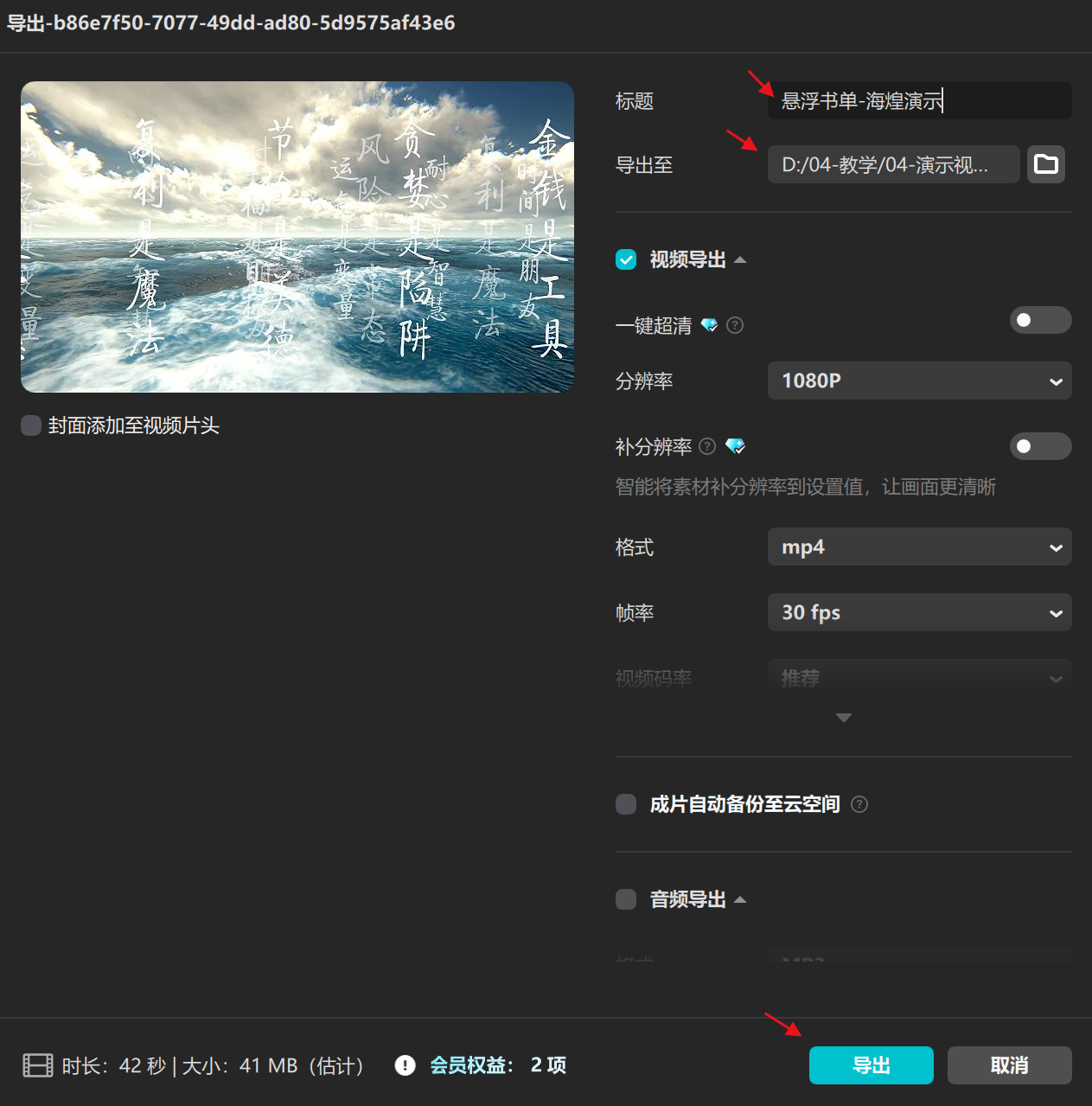Click the 导出 export button
The height and width of the screenshot is (1106, 1092).
pyautogui.click(x=871, y=1065)
